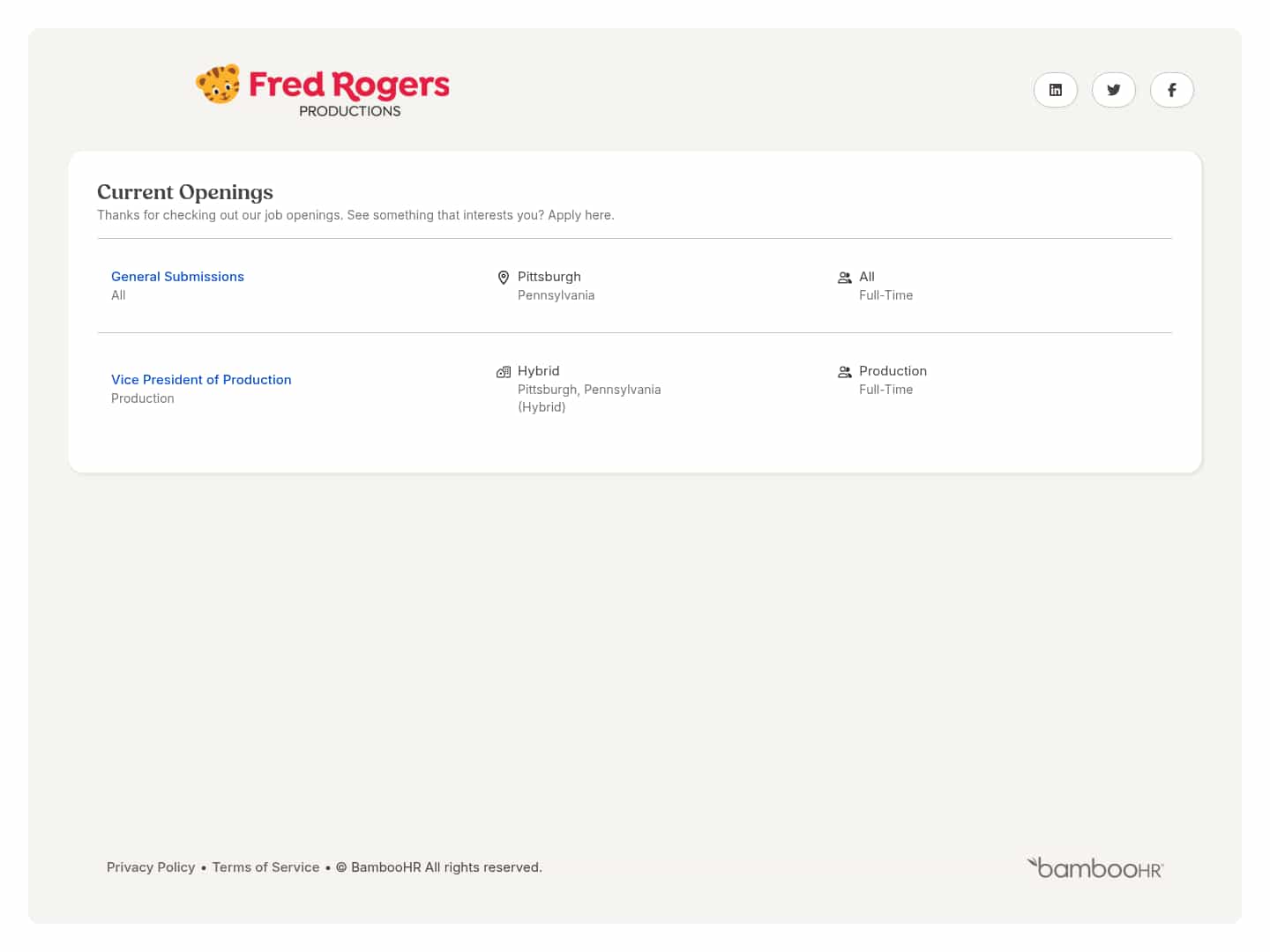Click the Production department label at right
The image size is (1270, 952).
tap(893, 371)
